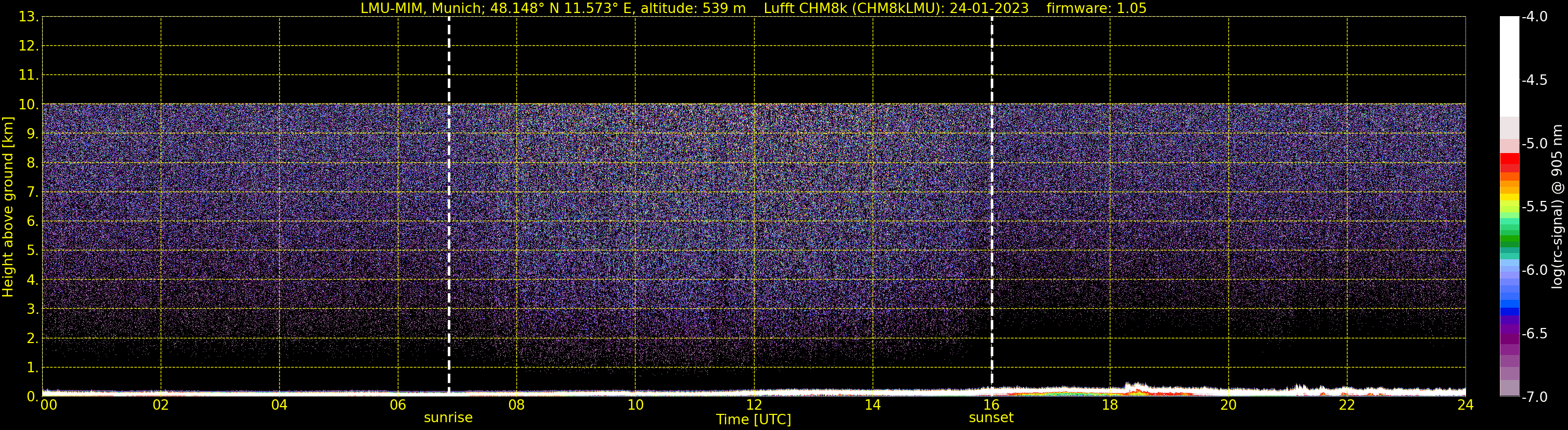Click the 'sunset' label below the axis
The width and height of the screenshot is (1568, 430).
(991, 418)
